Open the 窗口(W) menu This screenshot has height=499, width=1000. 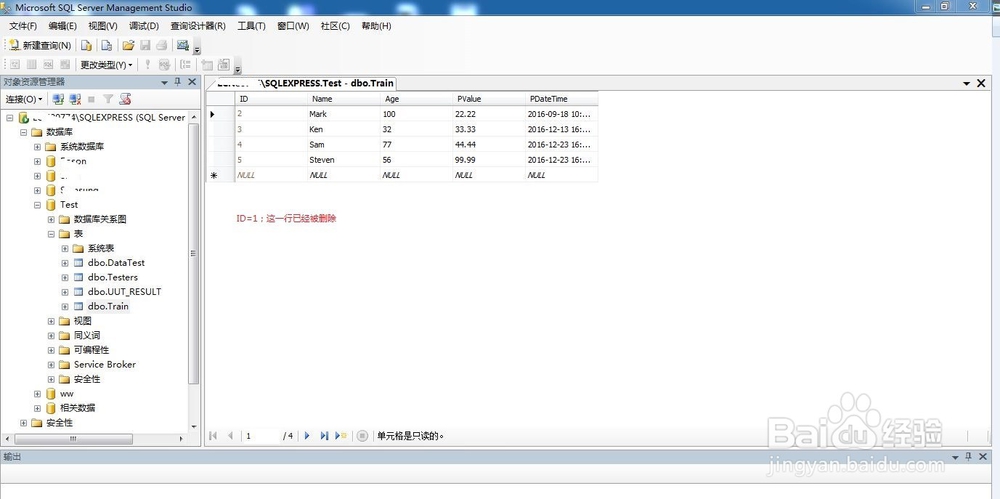click(x=293, y=26)
